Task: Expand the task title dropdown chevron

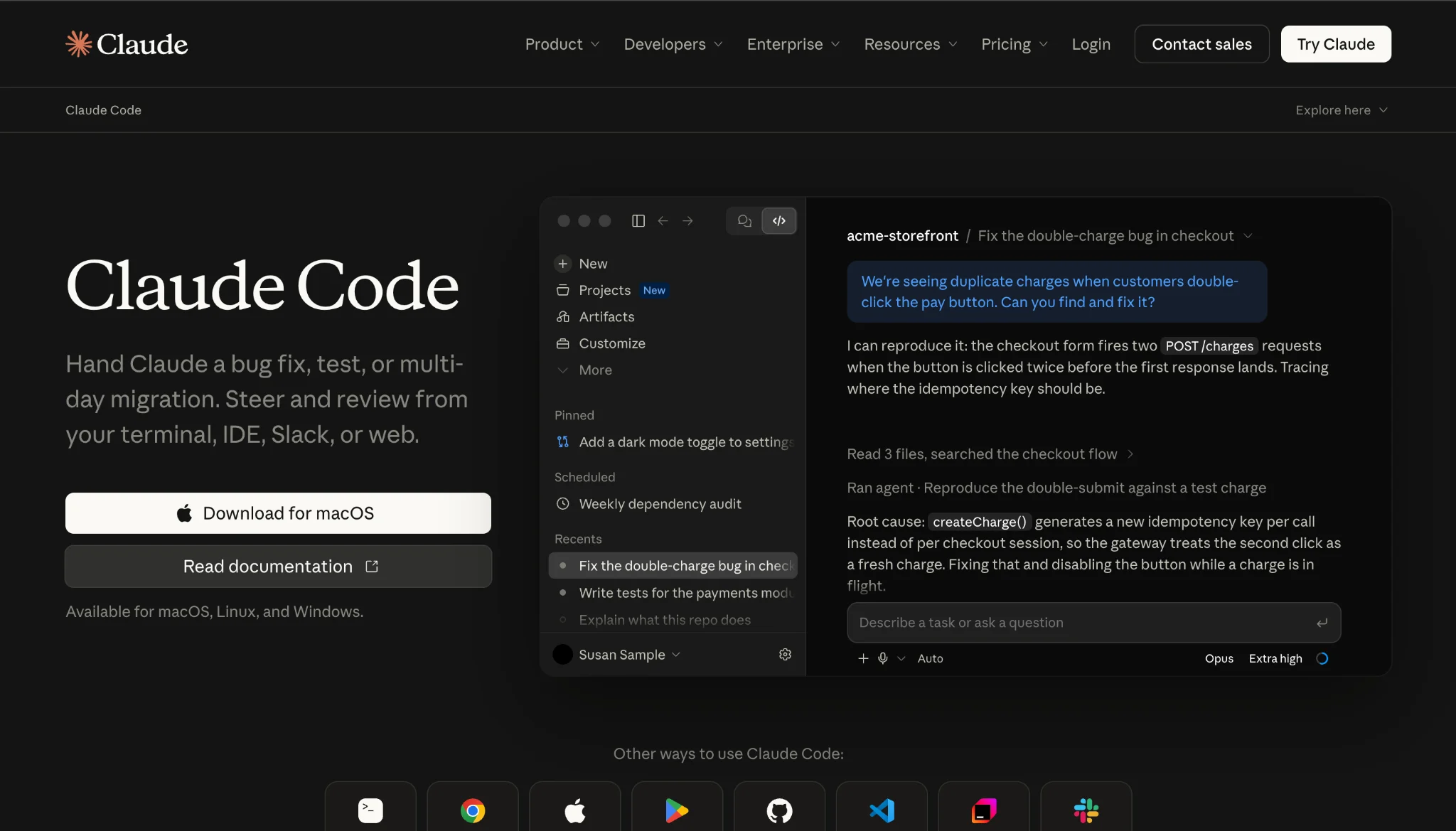Action: pos(1248,236)
